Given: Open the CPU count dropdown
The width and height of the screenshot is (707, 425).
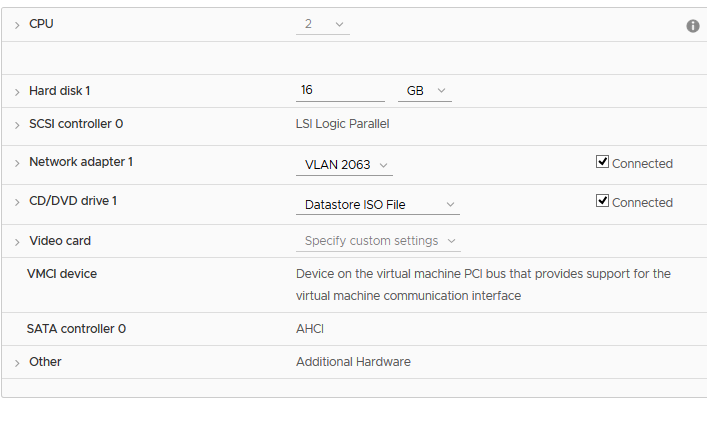Looking at the screenshot, I should (x=323, y=24).
